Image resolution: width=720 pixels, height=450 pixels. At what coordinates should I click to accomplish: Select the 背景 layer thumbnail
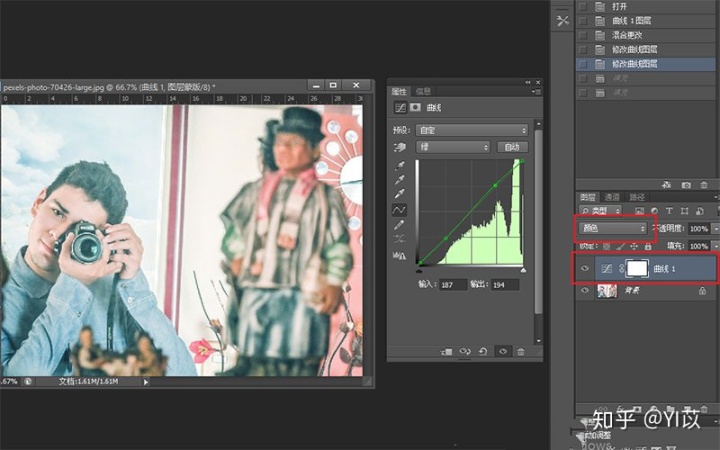(x=607, y=290)
